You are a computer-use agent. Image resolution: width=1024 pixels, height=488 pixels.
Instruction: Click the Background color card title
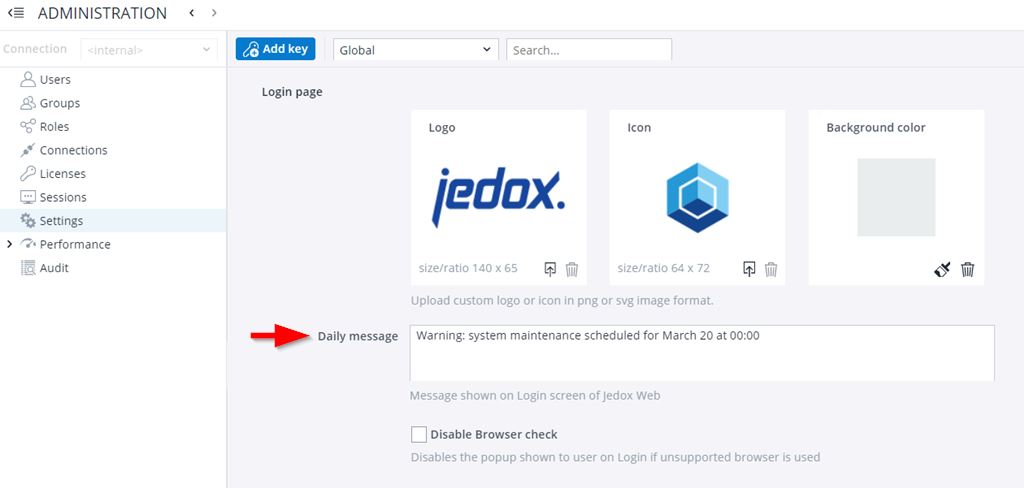(x=876, y=127)
